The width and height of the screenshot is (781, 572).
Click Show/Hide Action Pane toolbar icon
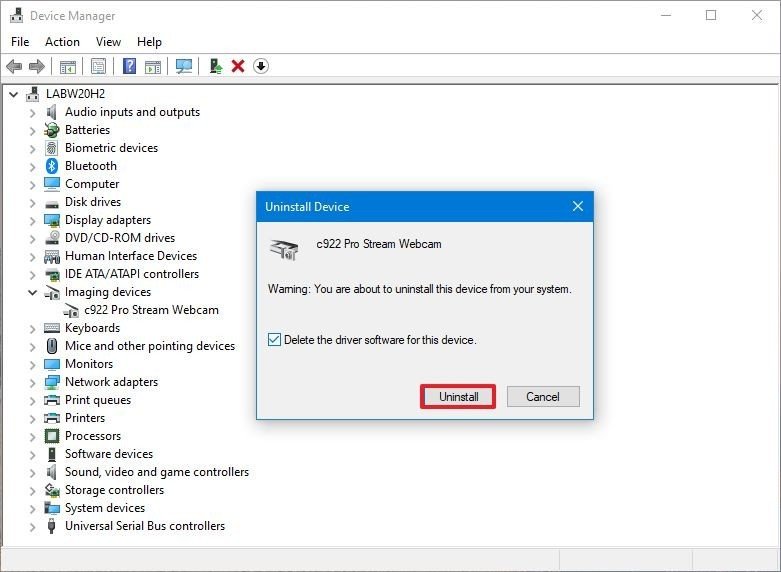[153, 66]
